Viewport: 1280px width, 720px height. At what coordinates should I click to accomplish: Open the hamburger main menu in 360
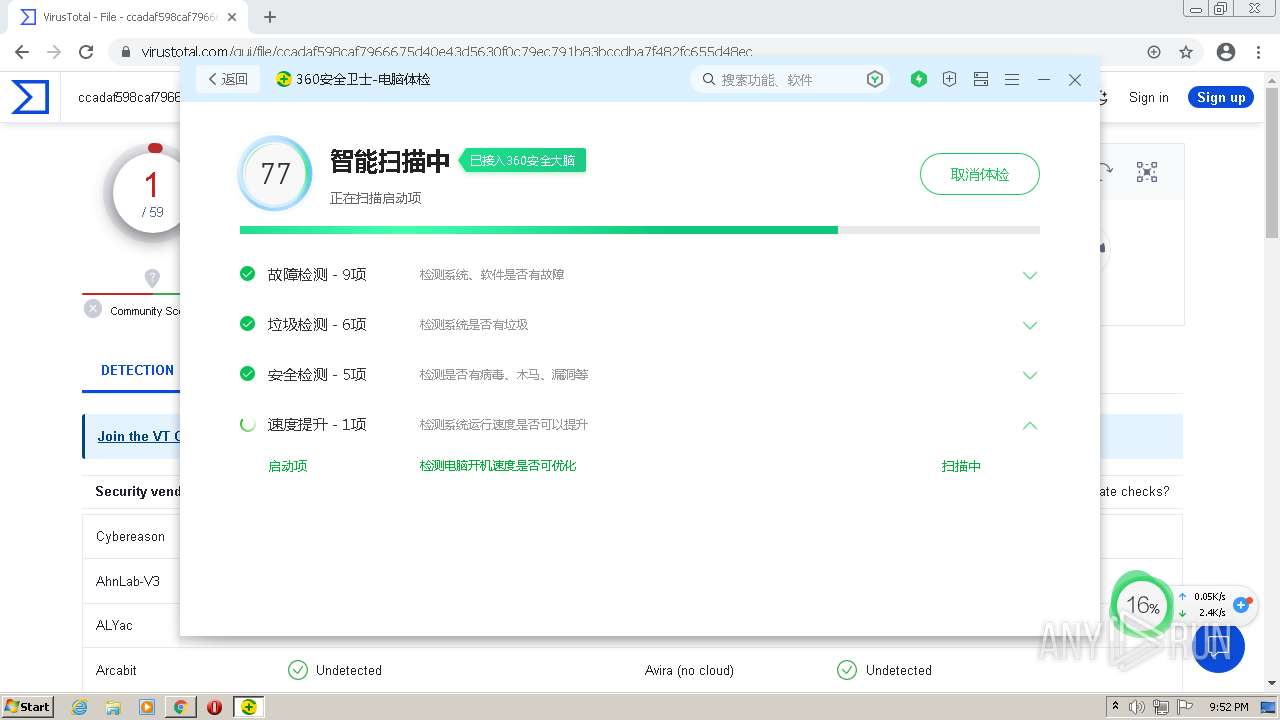[x=1012, y=79]
